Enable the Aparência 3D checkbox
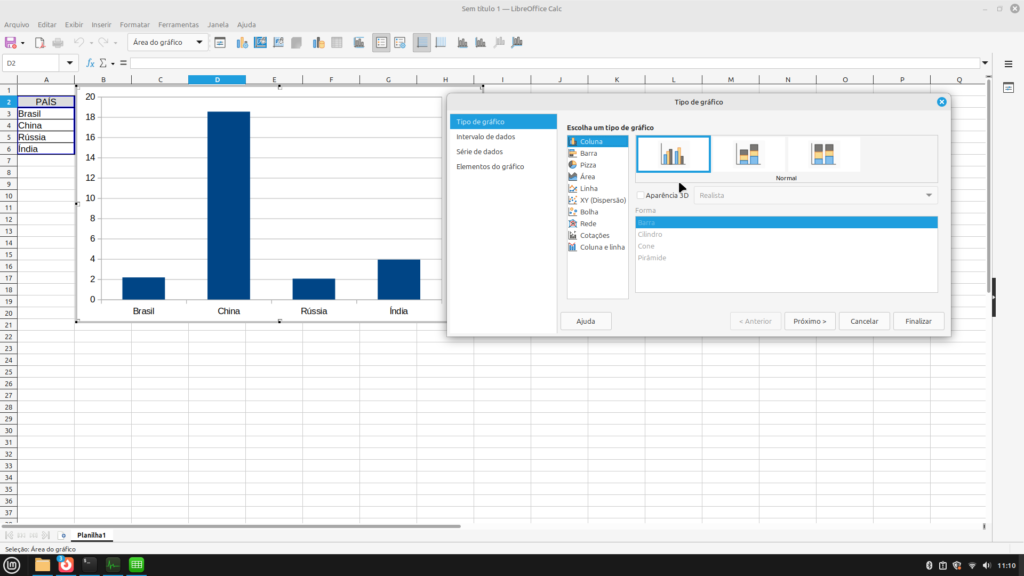Image resolution: width=1024 pixels, height=576 pixels. pos(641,195)
